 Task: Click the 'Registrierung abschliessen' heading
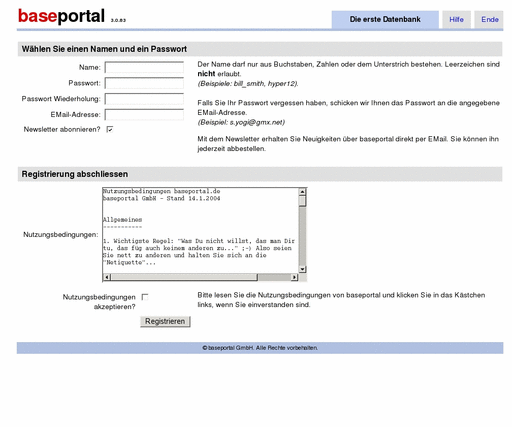75,174
